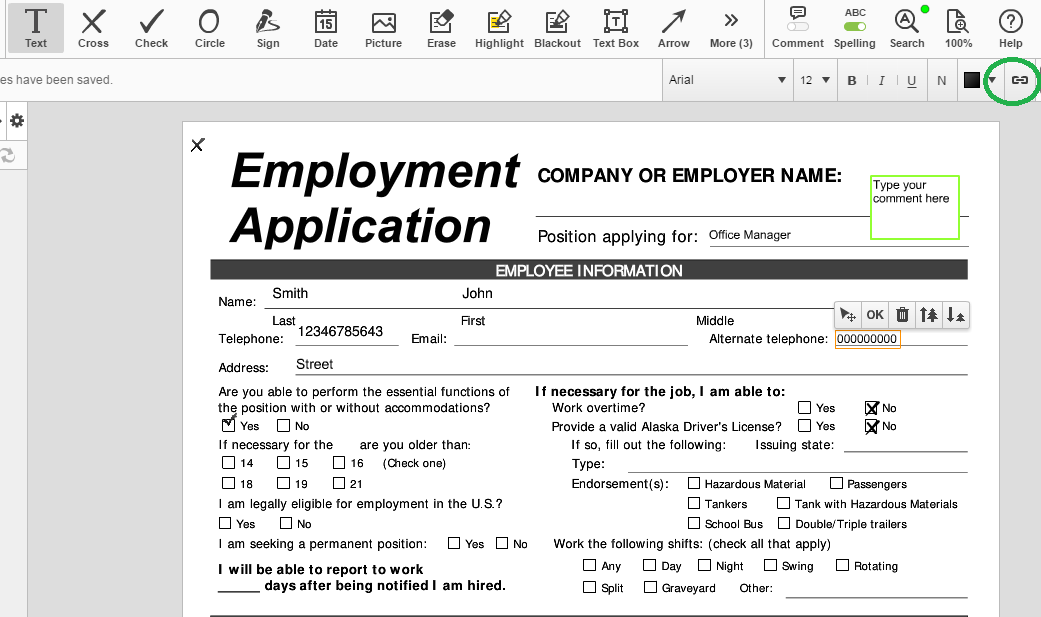Image resolution: width=1041 pixels, height=617 pixels.
Task: Click the refresh icon on left sidebar
Action: [8, 155]
